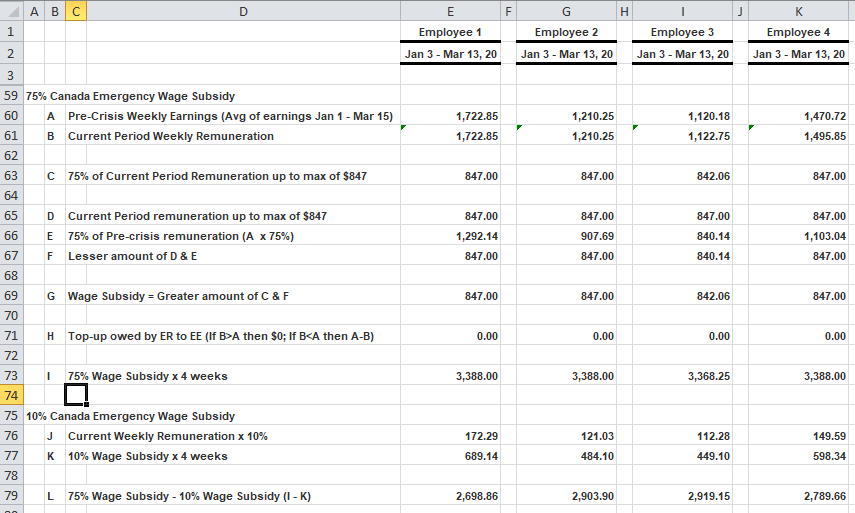Select Employee 1 value 172.29
This screenshot has width=855, height=513.
(x=450, y=436)
